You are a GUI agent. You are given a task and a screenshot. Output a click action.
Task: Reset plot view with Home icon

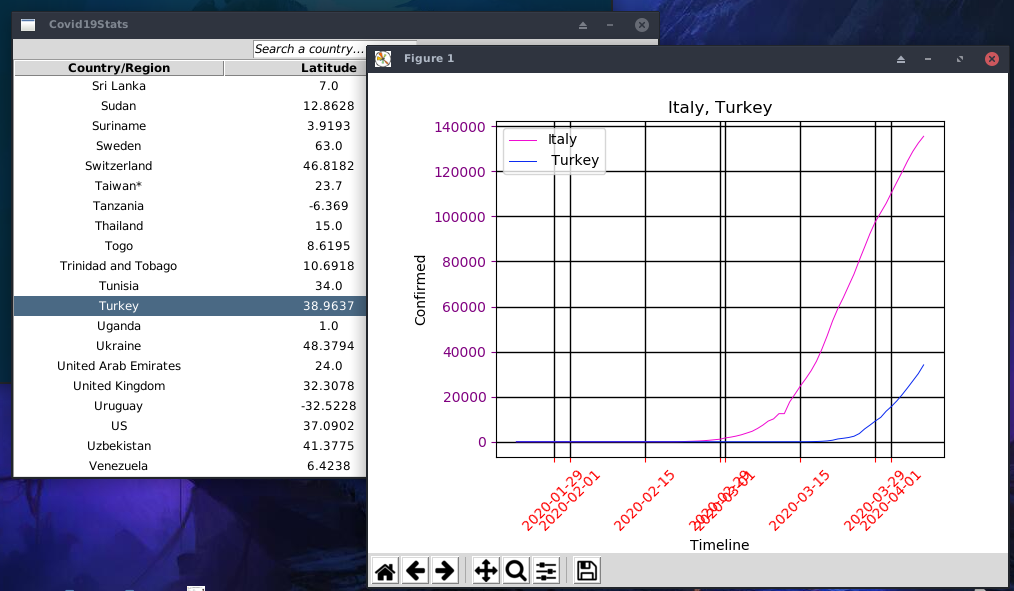(385, 571)
